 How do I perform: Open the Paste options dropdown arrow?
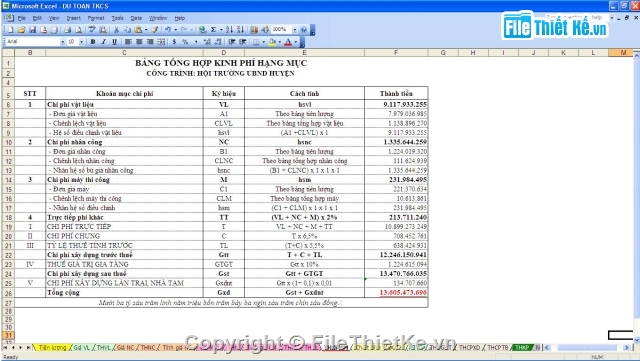coord(146,30)
